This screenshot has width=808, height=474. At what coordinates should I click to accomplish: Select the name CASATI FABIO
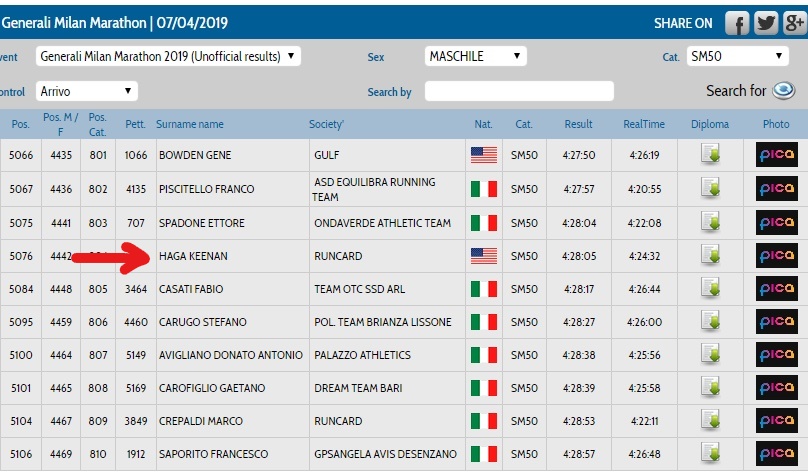point(191,289)
